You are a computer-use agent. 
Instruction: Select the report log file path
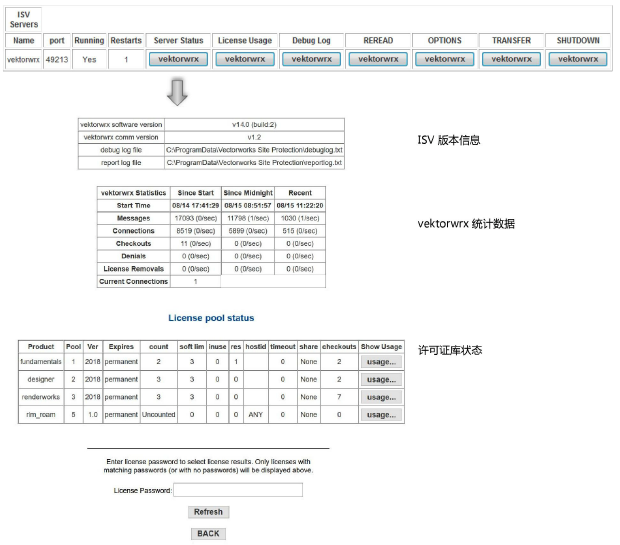click(x=254, y=163)
